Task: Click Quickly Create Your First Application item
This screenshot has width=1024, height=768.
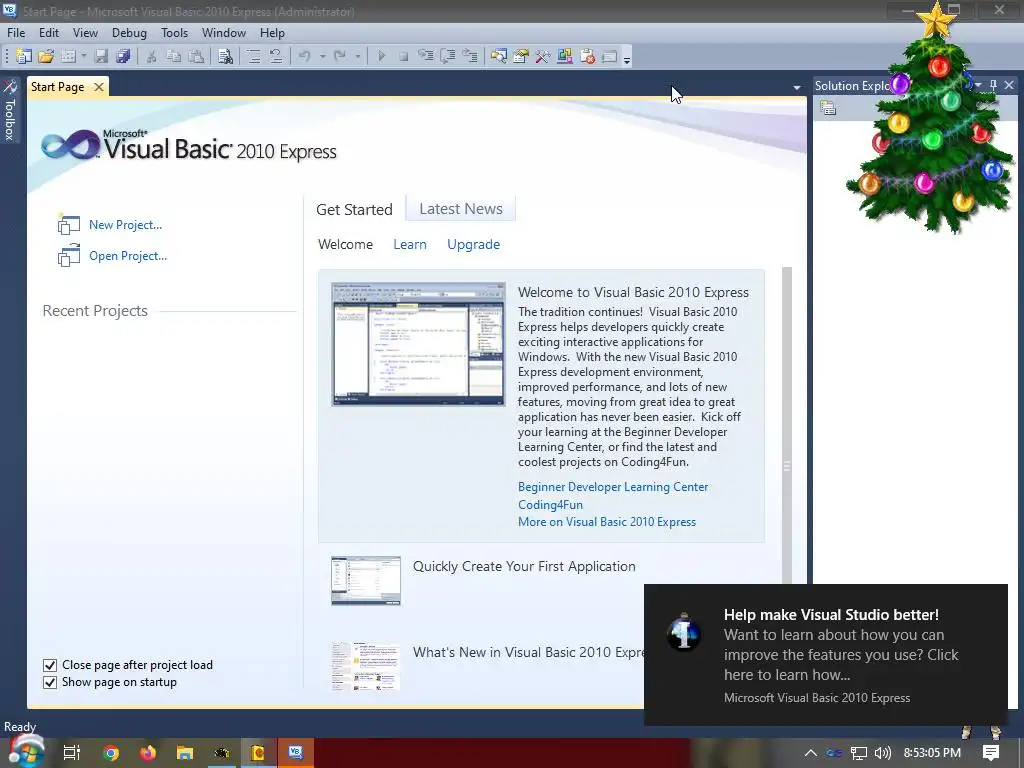Action: pos(524,566)
